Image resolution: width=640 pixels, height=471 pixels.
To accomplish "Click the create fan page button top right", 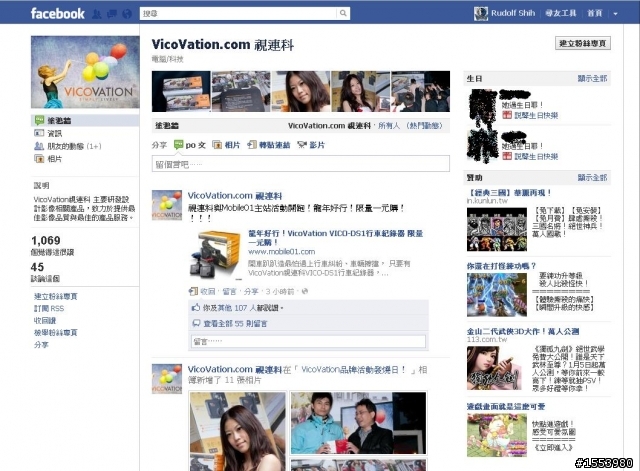I will coord(582,43).
